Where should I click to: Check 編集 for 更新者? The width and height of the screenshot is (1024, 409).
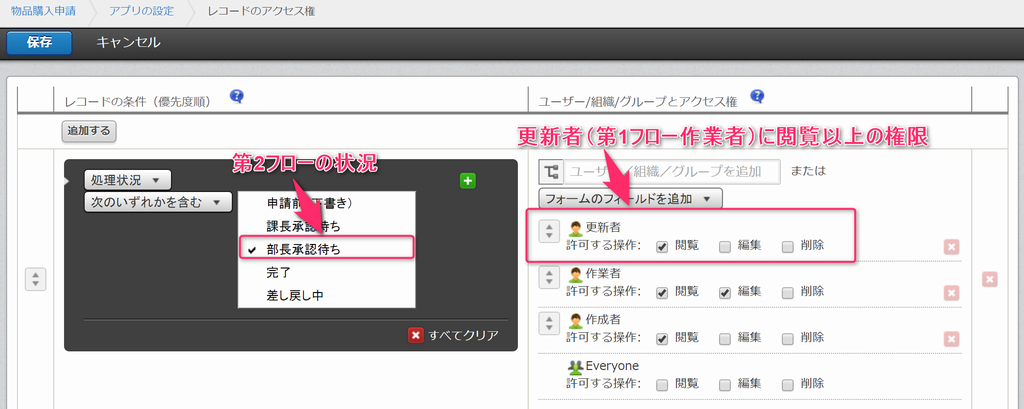(x=725, y=246)
